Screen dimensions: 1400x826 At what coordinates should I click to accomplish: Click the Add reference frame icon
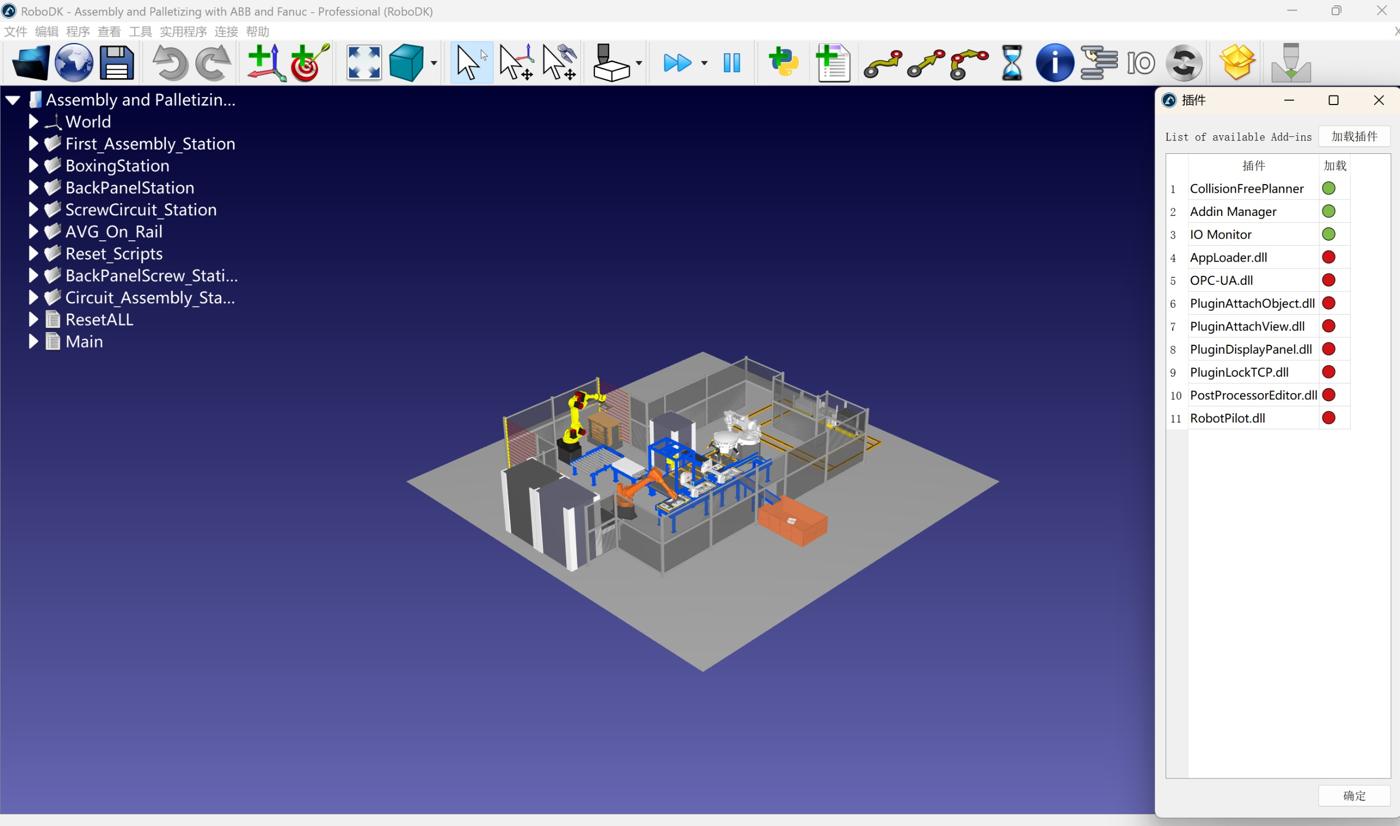265,63
